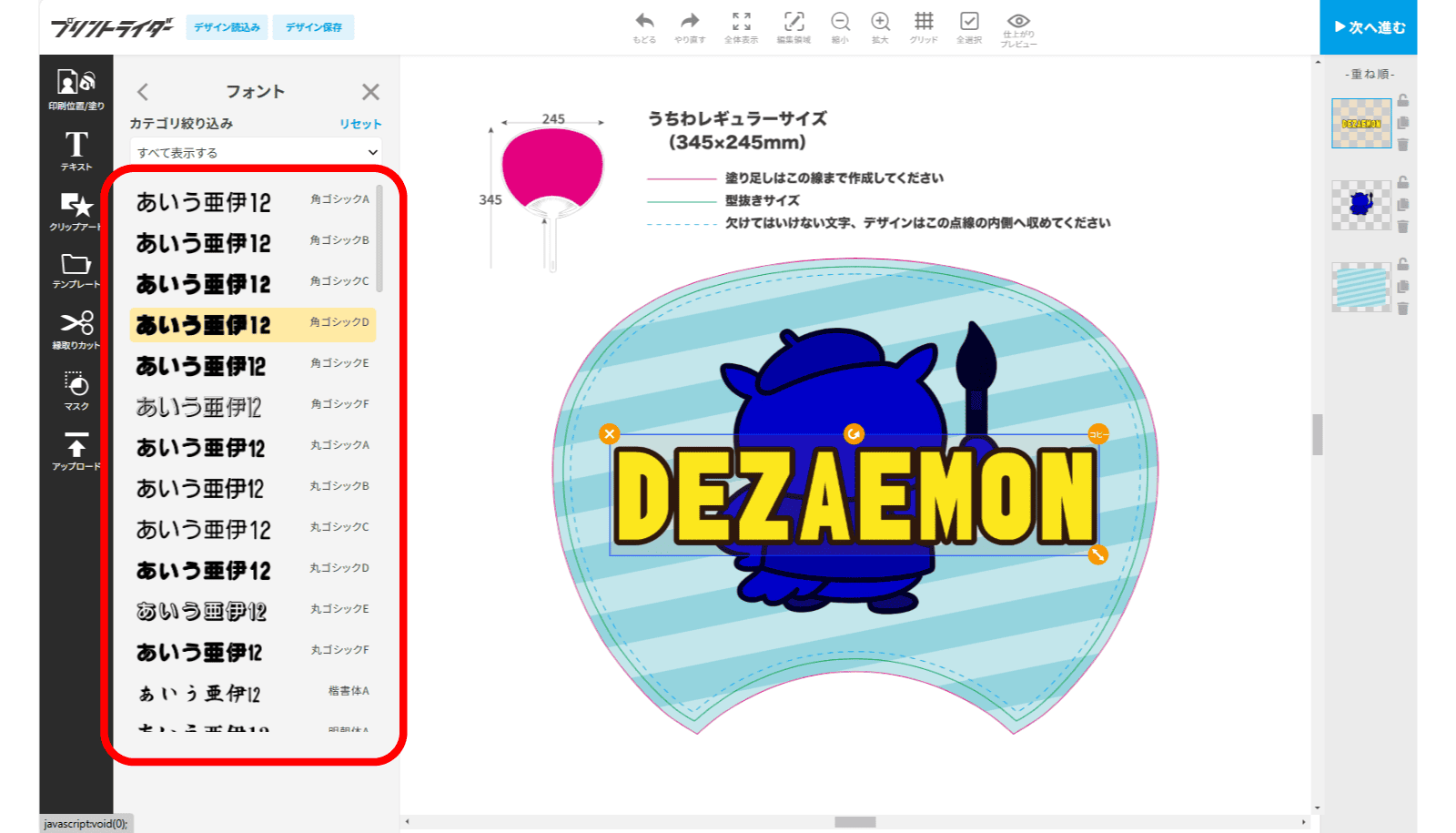Click the font list scrollbar
The height and width of the screenshot is (833, 1456).
coord(379,239)
